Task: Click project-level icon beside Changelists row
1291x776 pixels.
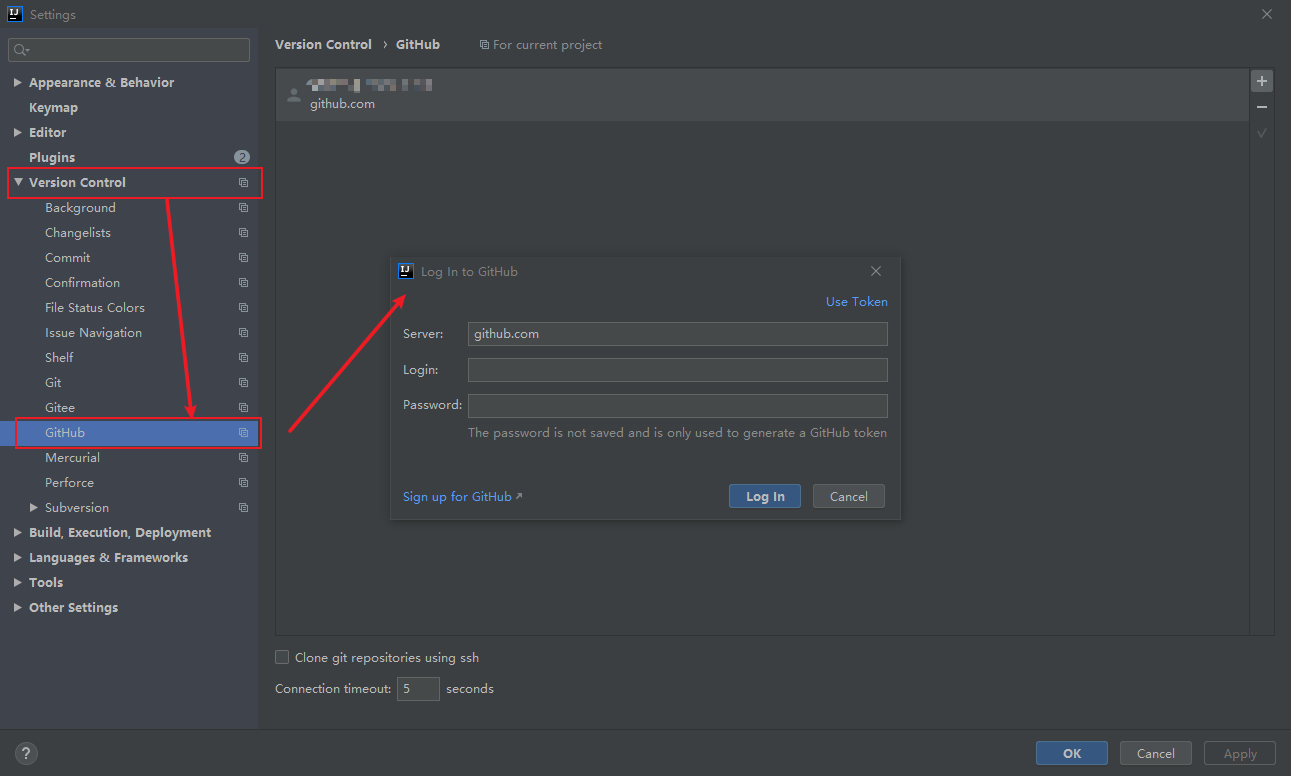Action: tap(243, 233)
